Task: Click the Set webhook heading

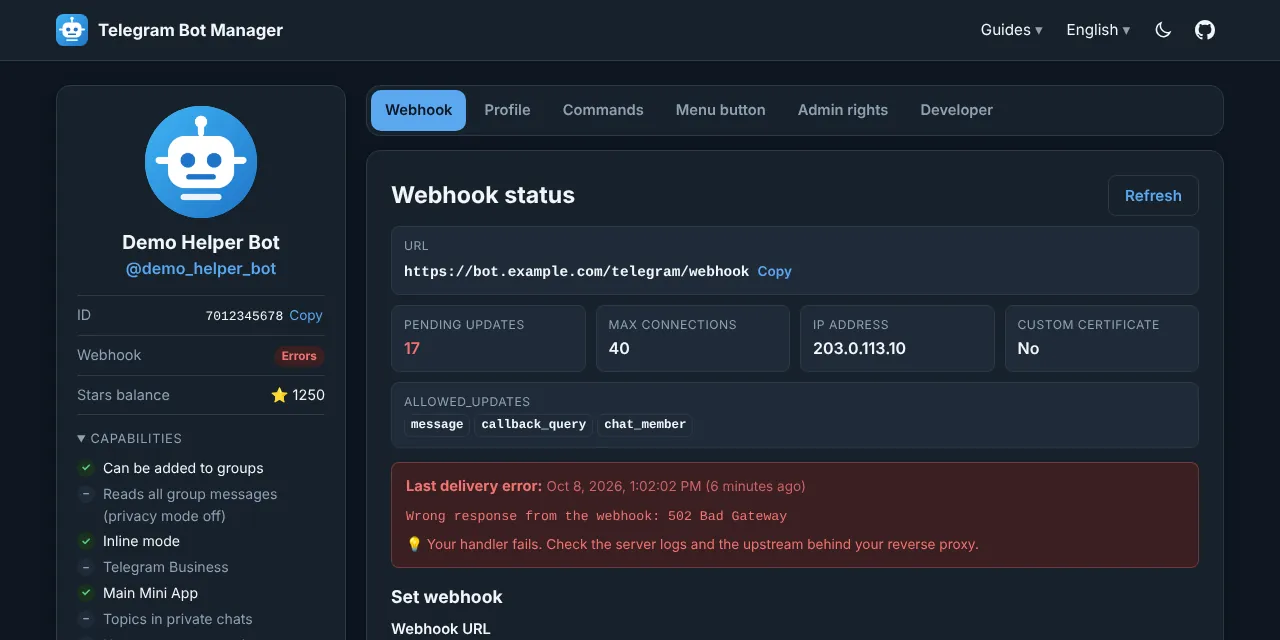Action: 446,597
